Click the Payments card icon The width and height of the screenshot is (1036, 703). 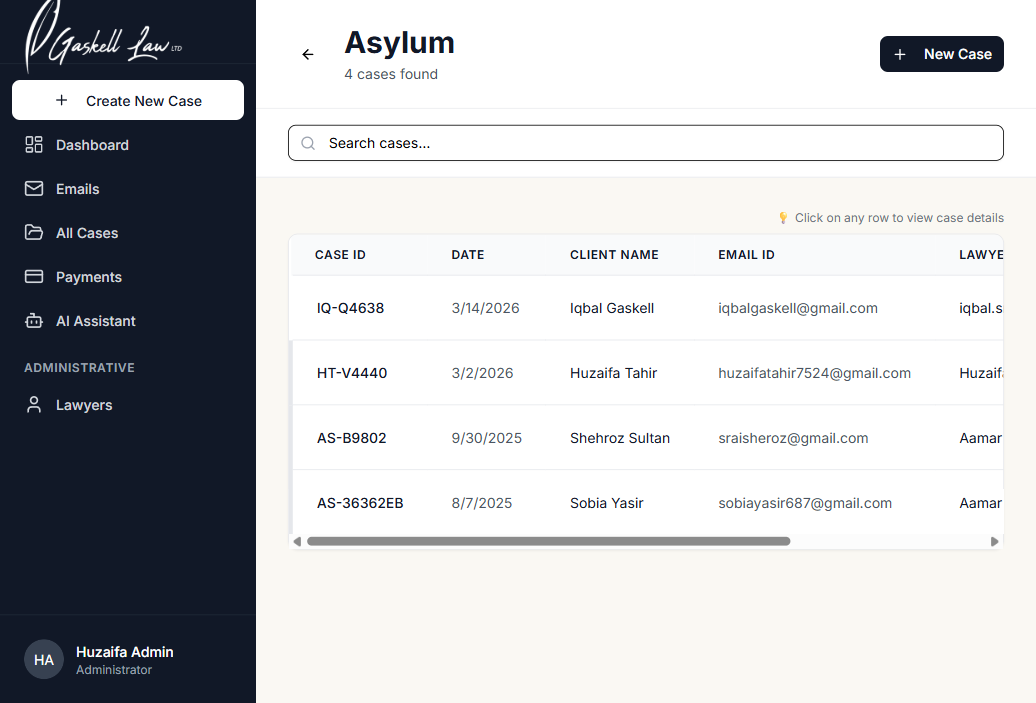click(x=34, y=277)
